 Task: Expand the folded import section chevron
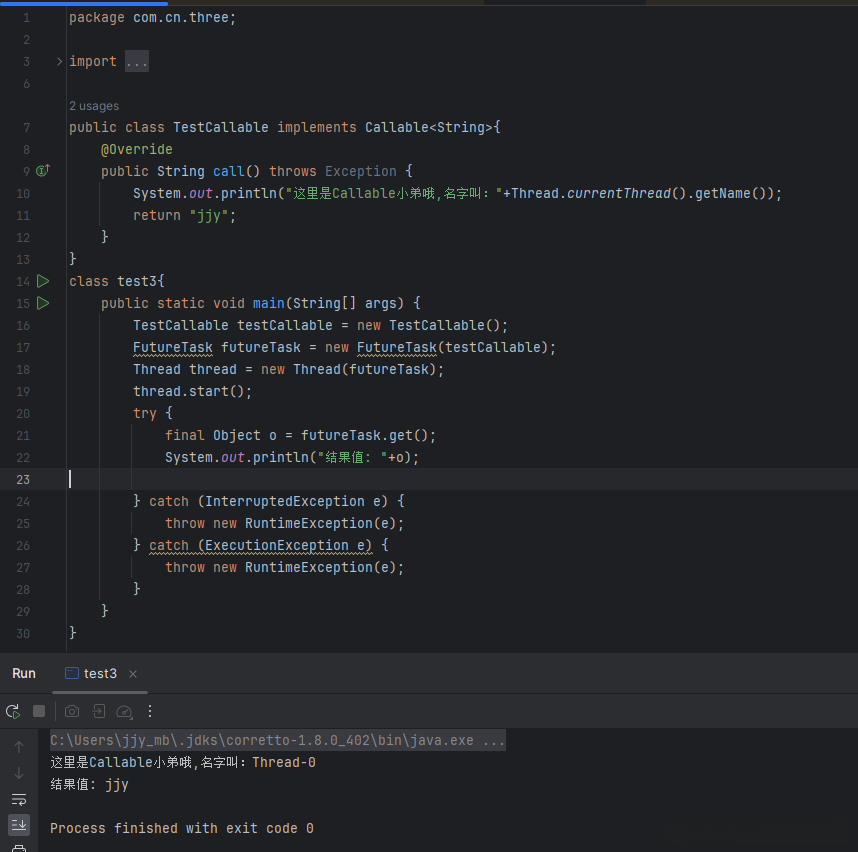[60, 62]
